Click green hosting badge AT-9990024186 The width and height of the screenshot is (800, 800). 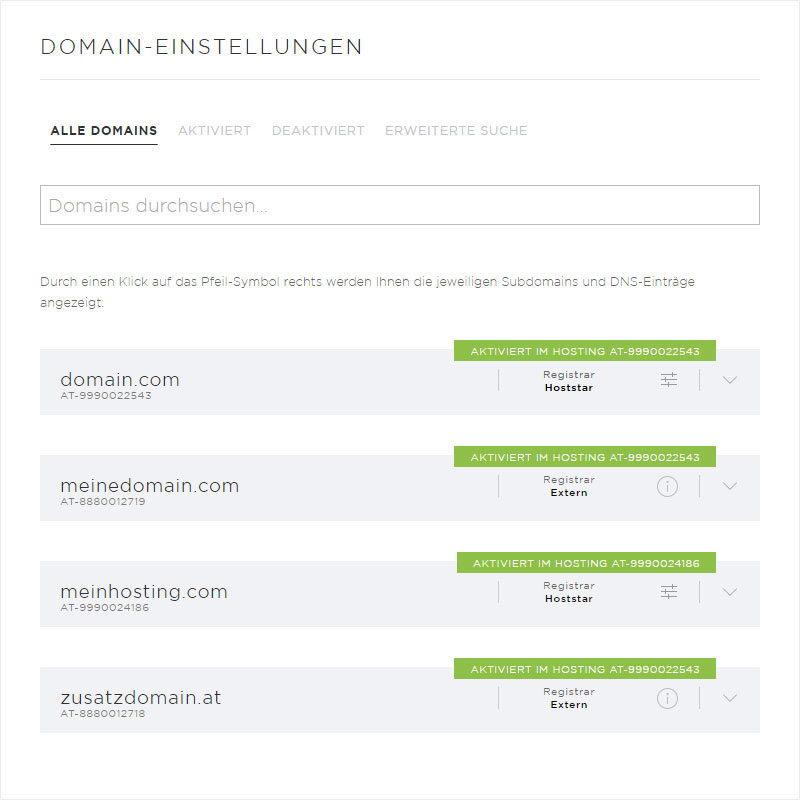pos(586,563)
